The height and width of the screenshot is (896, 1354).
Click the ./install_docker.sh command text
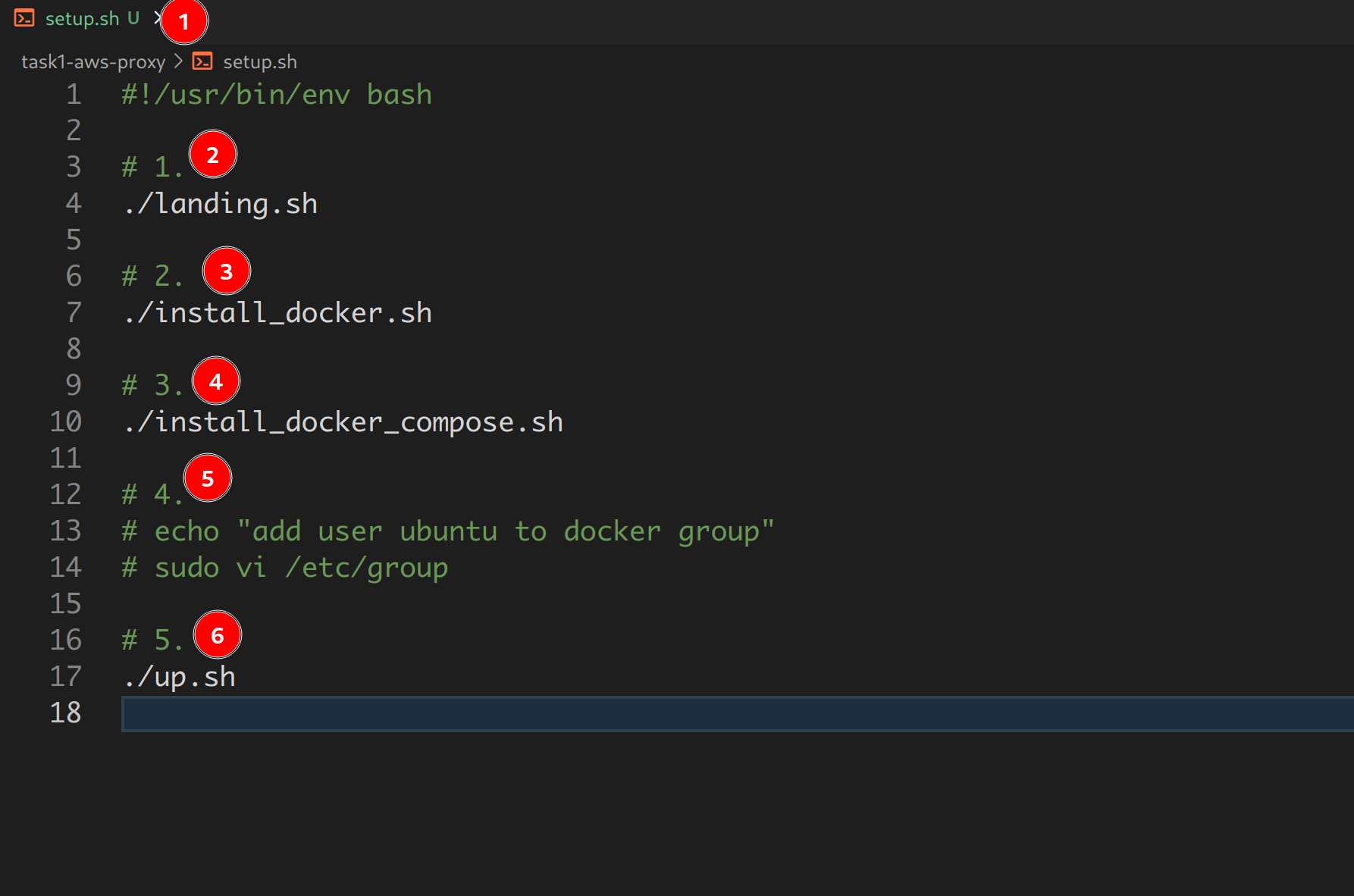(x=277, y=313)
